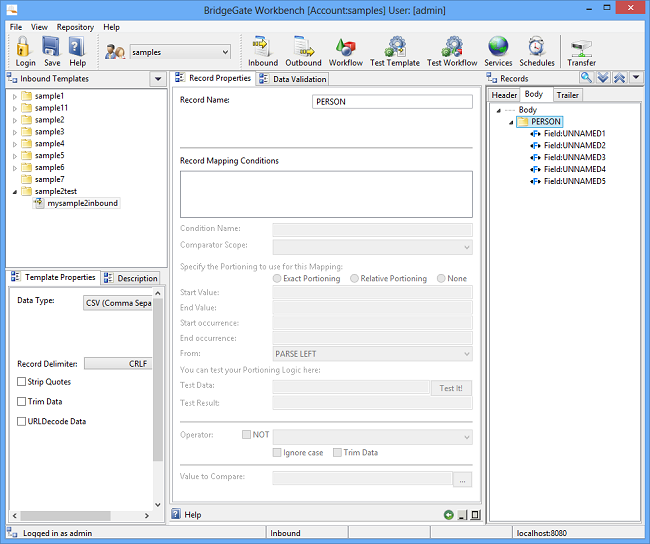Open the File menu
The height and width of the screenshot is (544, 650).
(16, 27)
